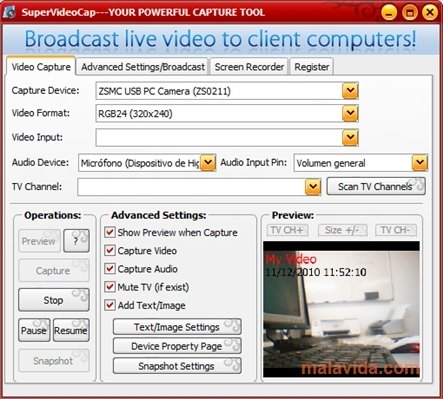Switch to the Video Capture tab
Image resolution: width=443 pixels, height=399 pixels.
click(41, 67)
